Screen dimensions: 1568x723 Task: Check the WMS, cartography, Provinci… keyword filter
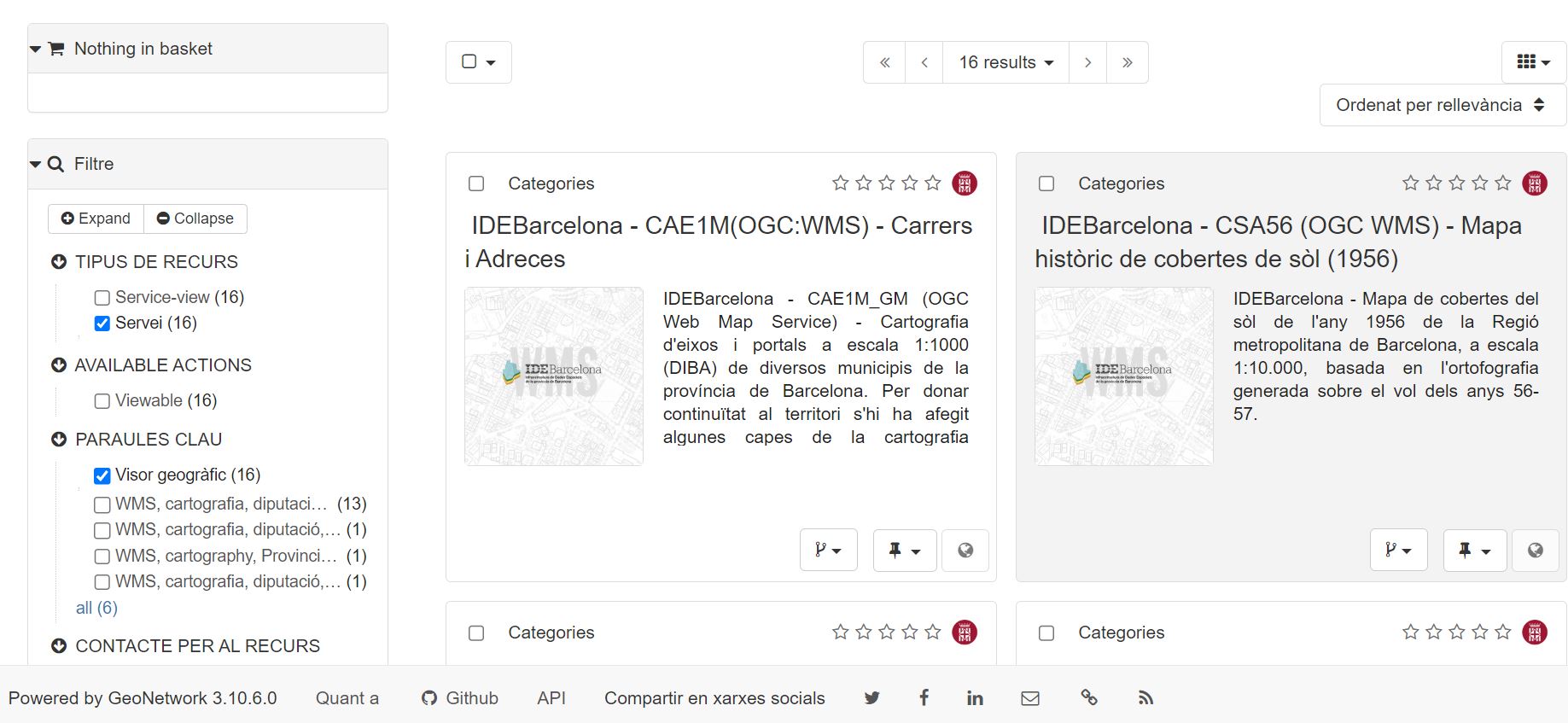[102, 557]
